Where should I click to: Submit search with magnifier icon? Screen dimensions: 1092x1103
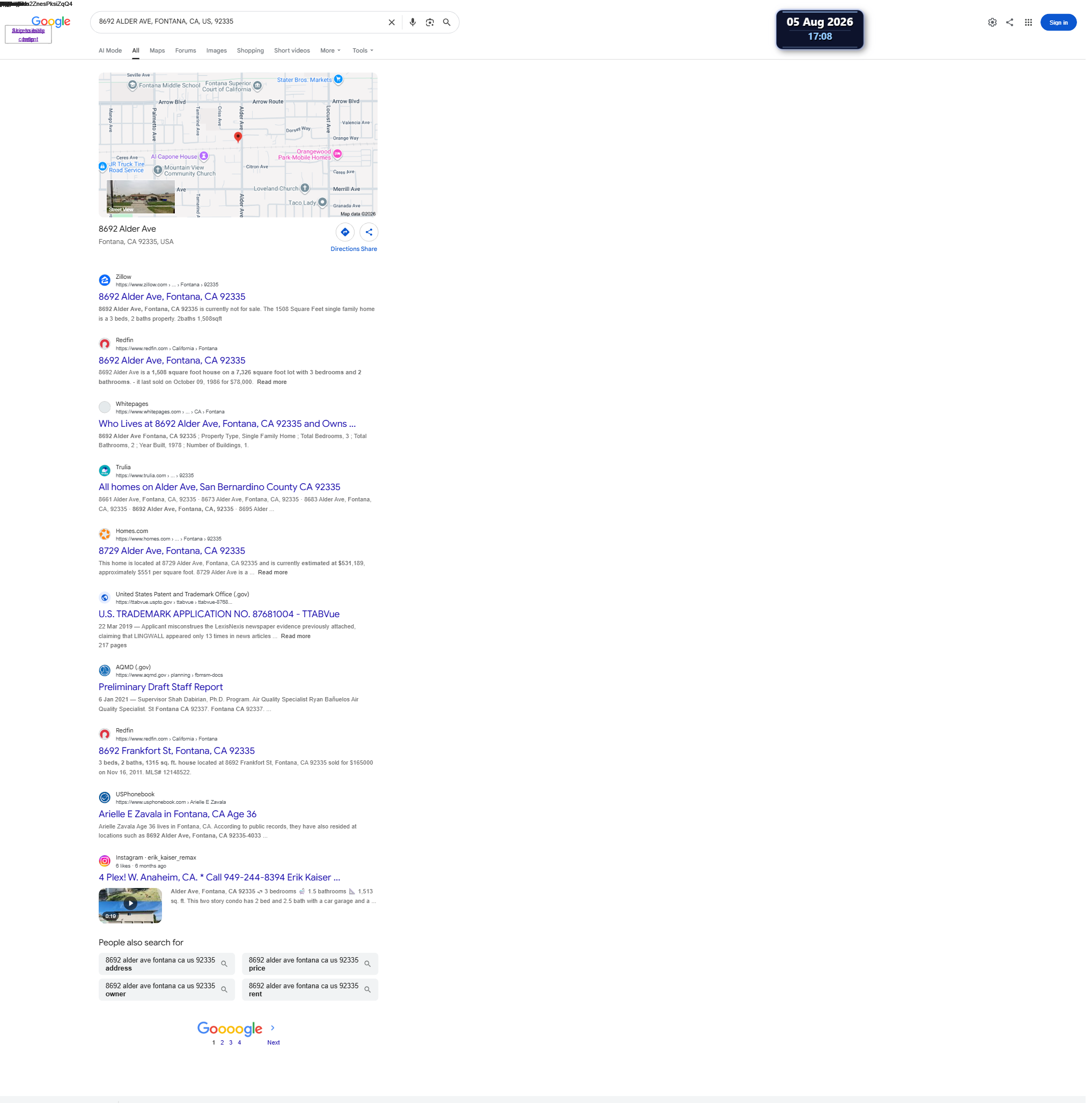447,23
